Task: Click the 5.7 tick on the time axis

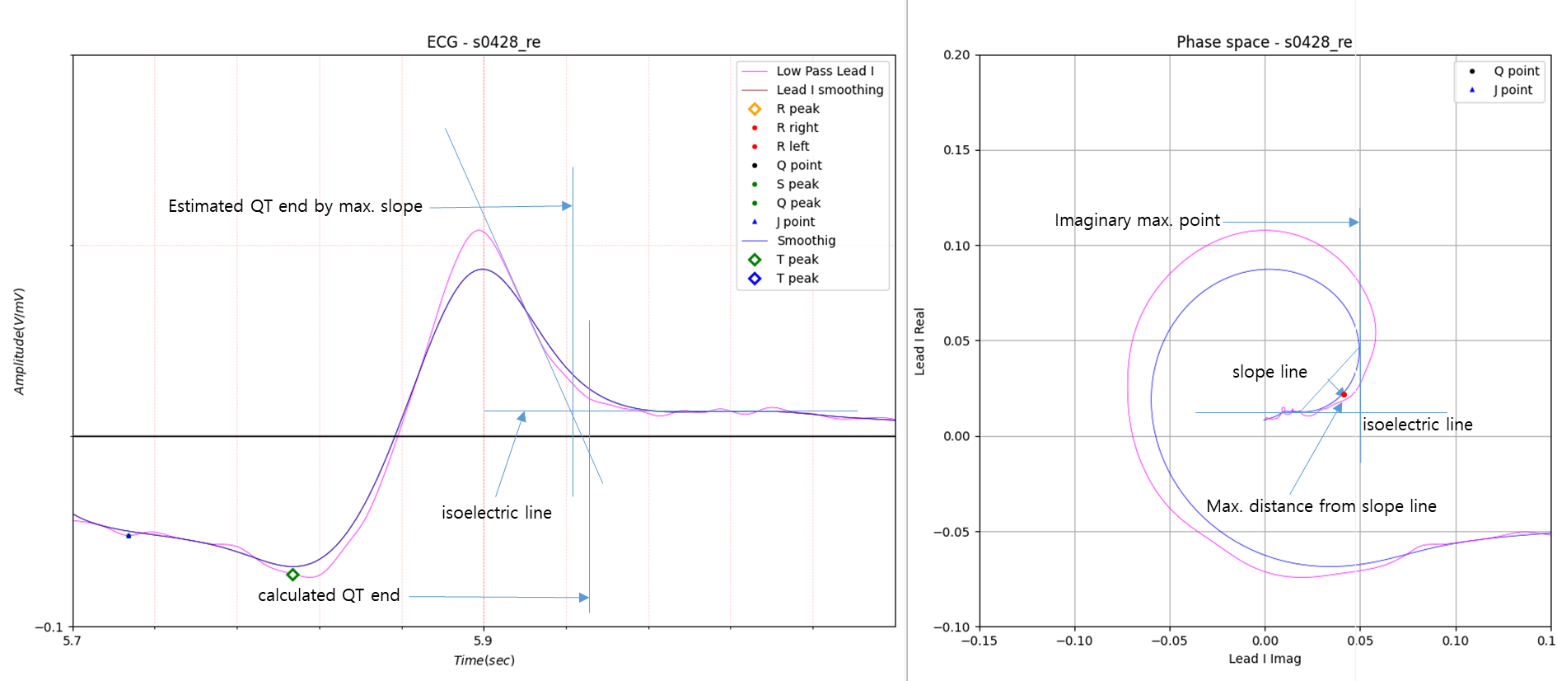Action: pyautogui.click(x=72, y=641)
